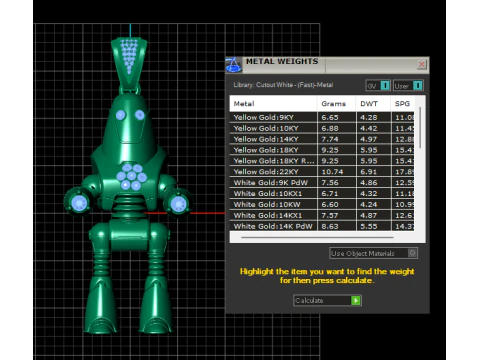Viewport: 480px width, 360px height.
Task: Click the Metal Weights scale icon
Action: pyautogui.click(x=234, y=65)
